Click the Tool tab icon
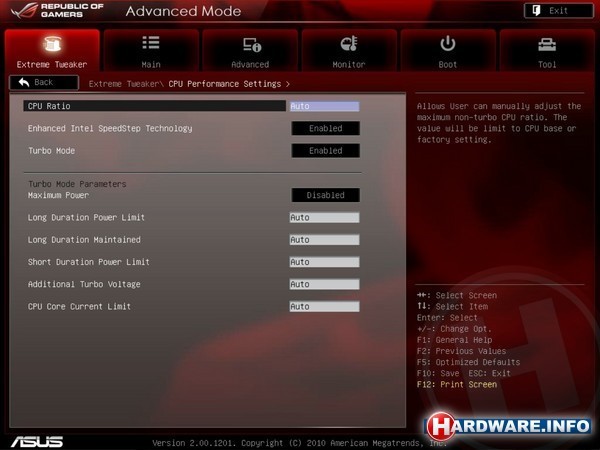This screenshot has width=600, height=450. tap(547, 45)
